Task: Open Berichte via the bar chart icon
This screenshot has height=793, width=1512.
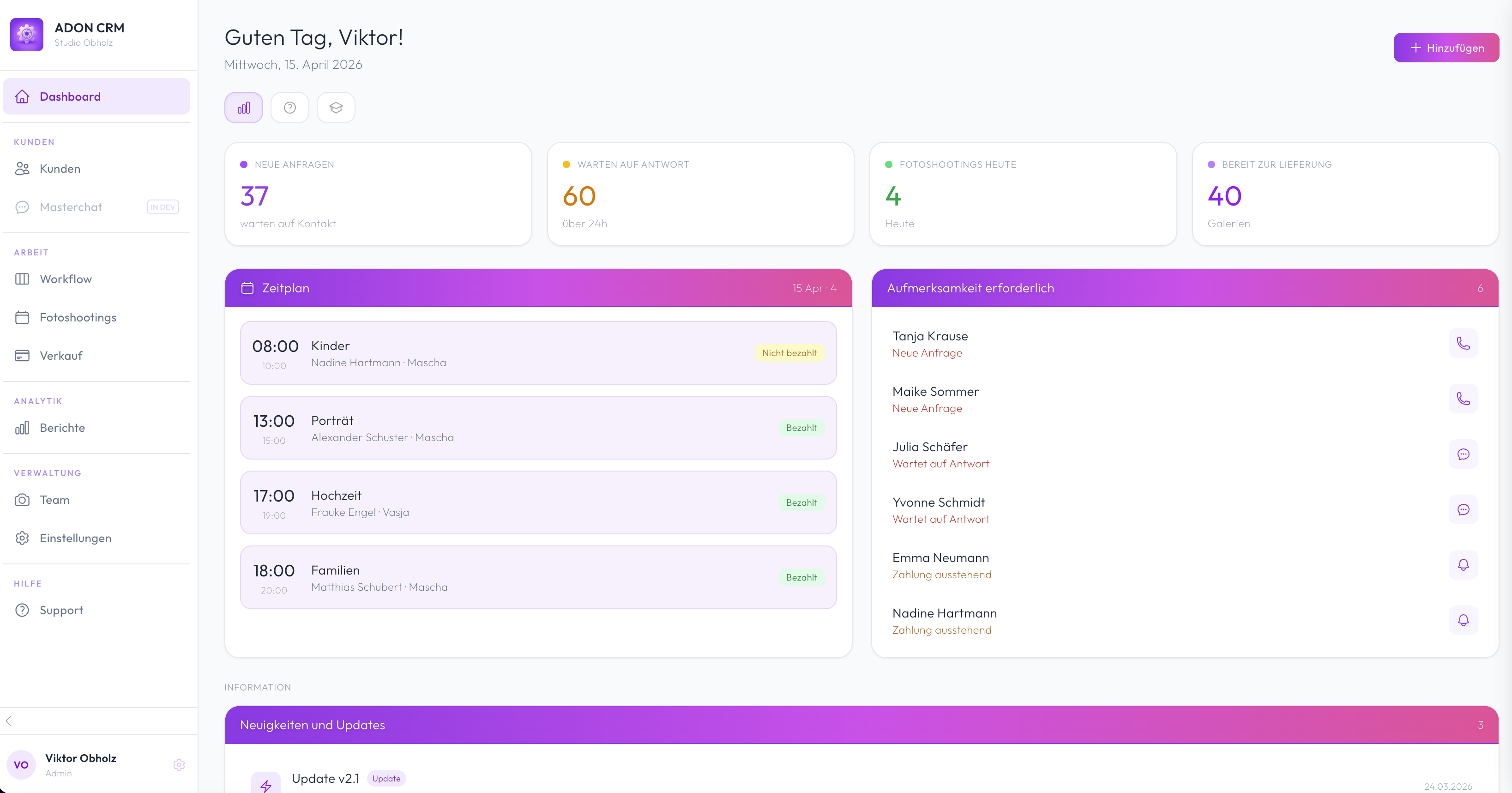Action: [x=21, y=428]
